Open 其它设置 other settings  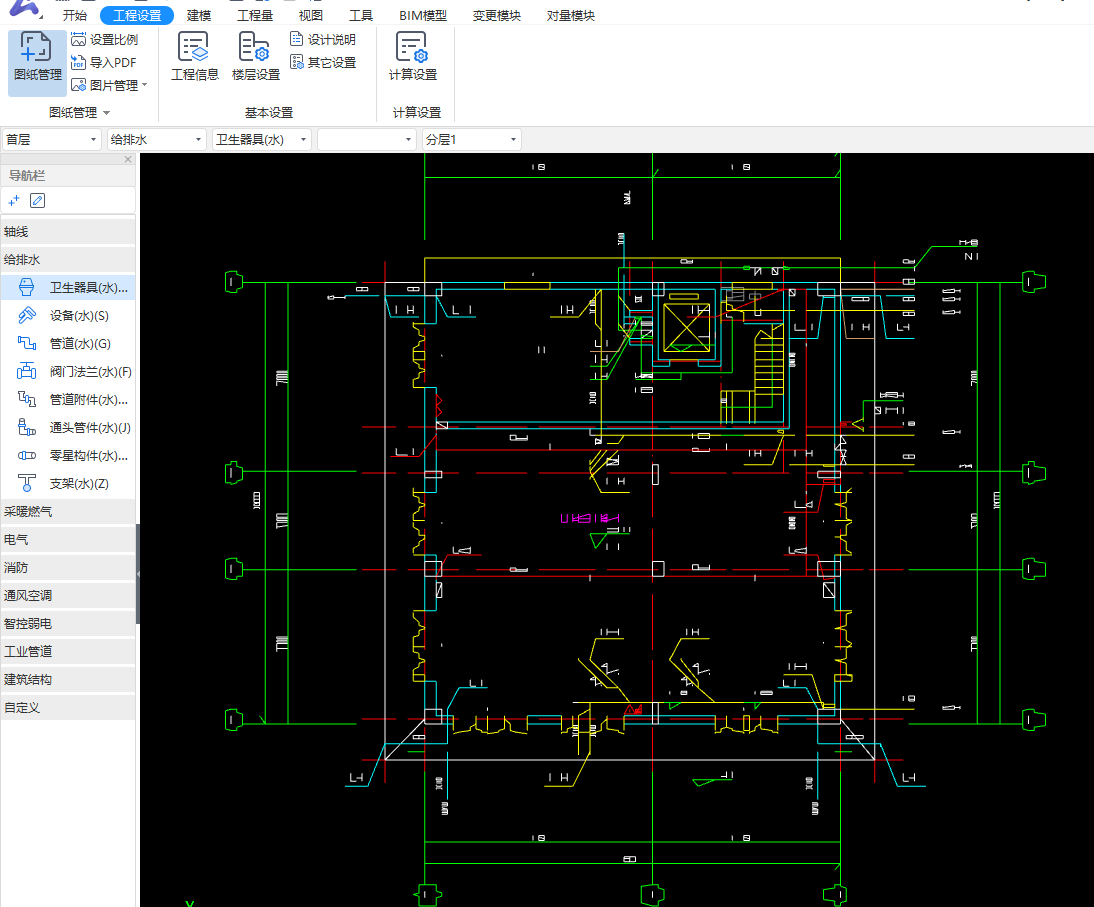(323, 62)
